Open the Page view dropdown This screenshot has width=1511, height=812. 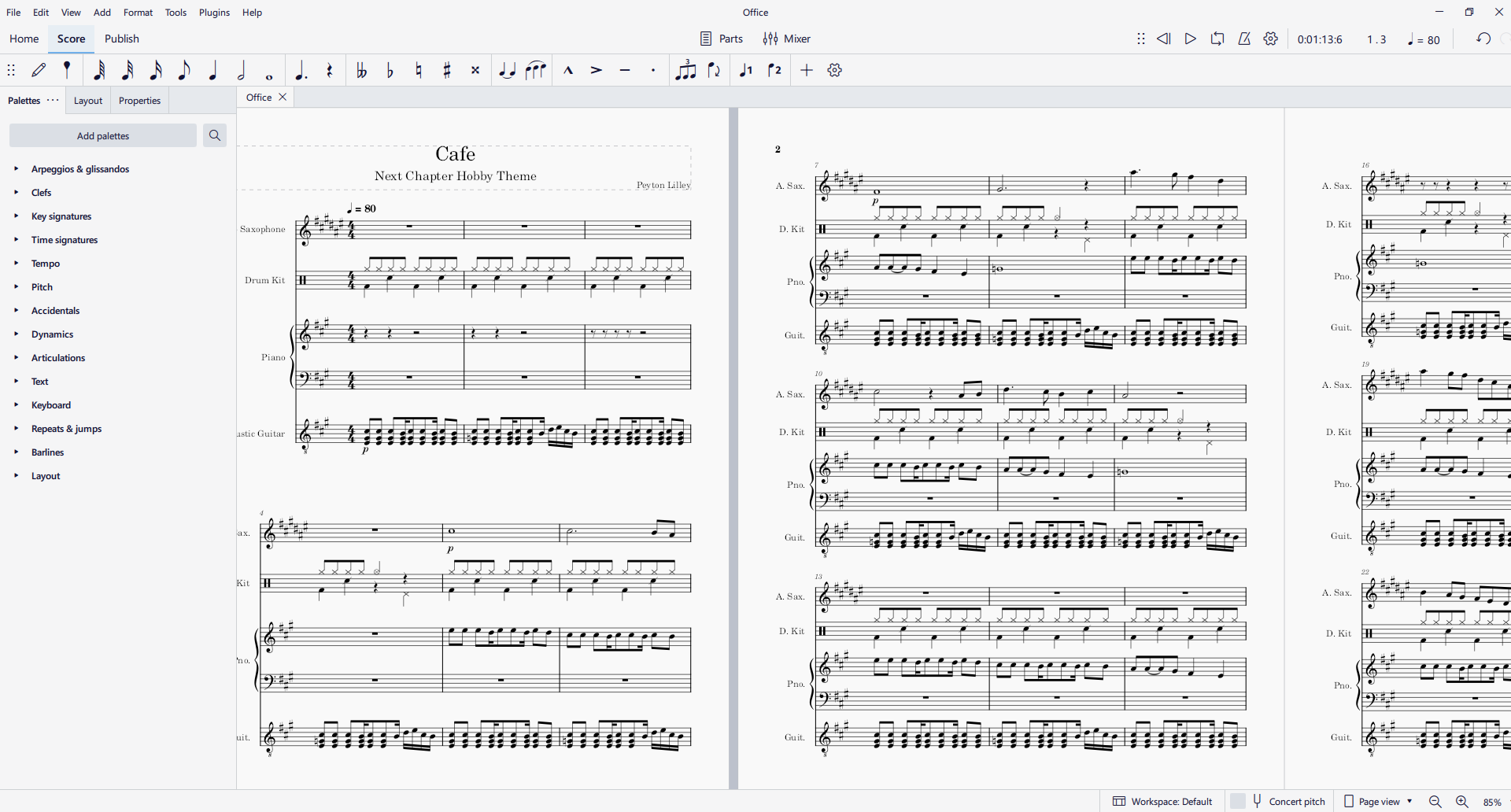pyautogui.click(x=1378, y=801)
